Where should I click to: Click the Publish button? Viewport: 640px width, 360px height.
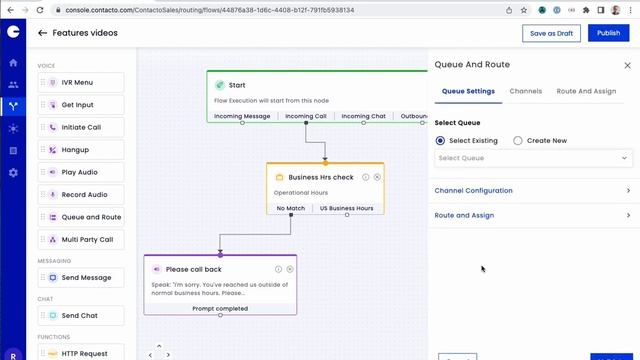pos(608,33)
